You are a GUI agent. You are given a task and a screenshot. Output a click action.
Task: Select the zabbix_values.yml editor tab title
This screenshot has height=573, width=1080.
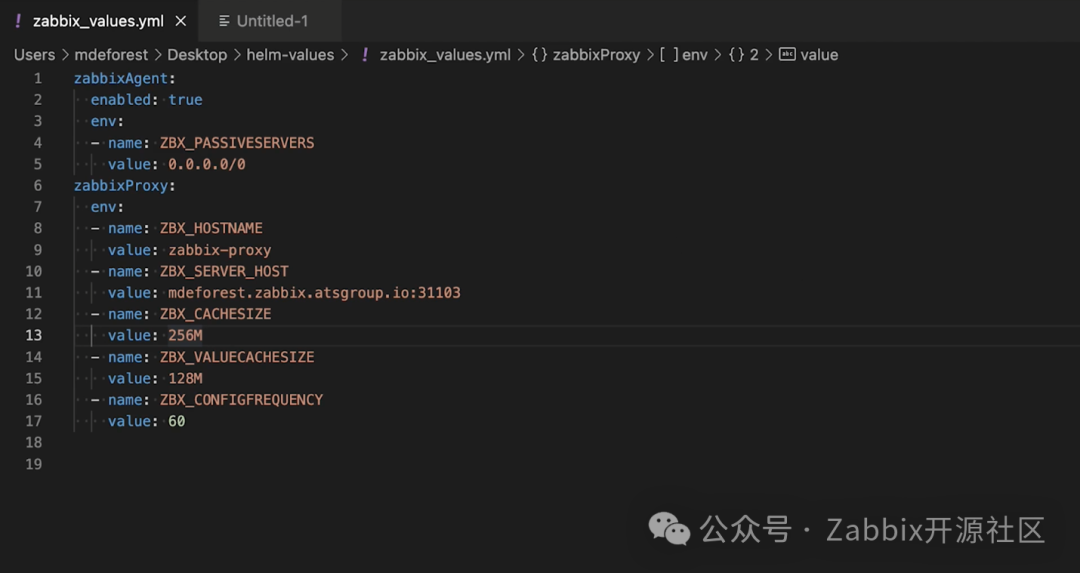pyautogui.click(x=98, y=21)
